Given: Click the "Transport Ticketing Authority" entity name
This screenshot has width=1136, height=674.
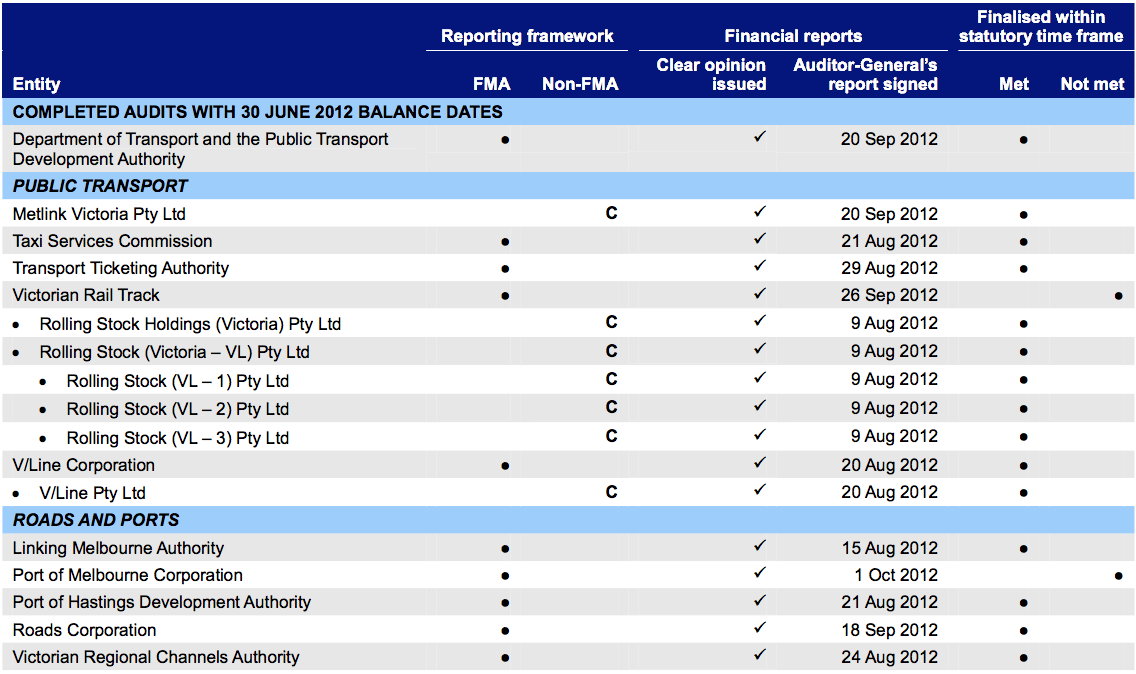Looking at the screenshot, I should [120, 268].
